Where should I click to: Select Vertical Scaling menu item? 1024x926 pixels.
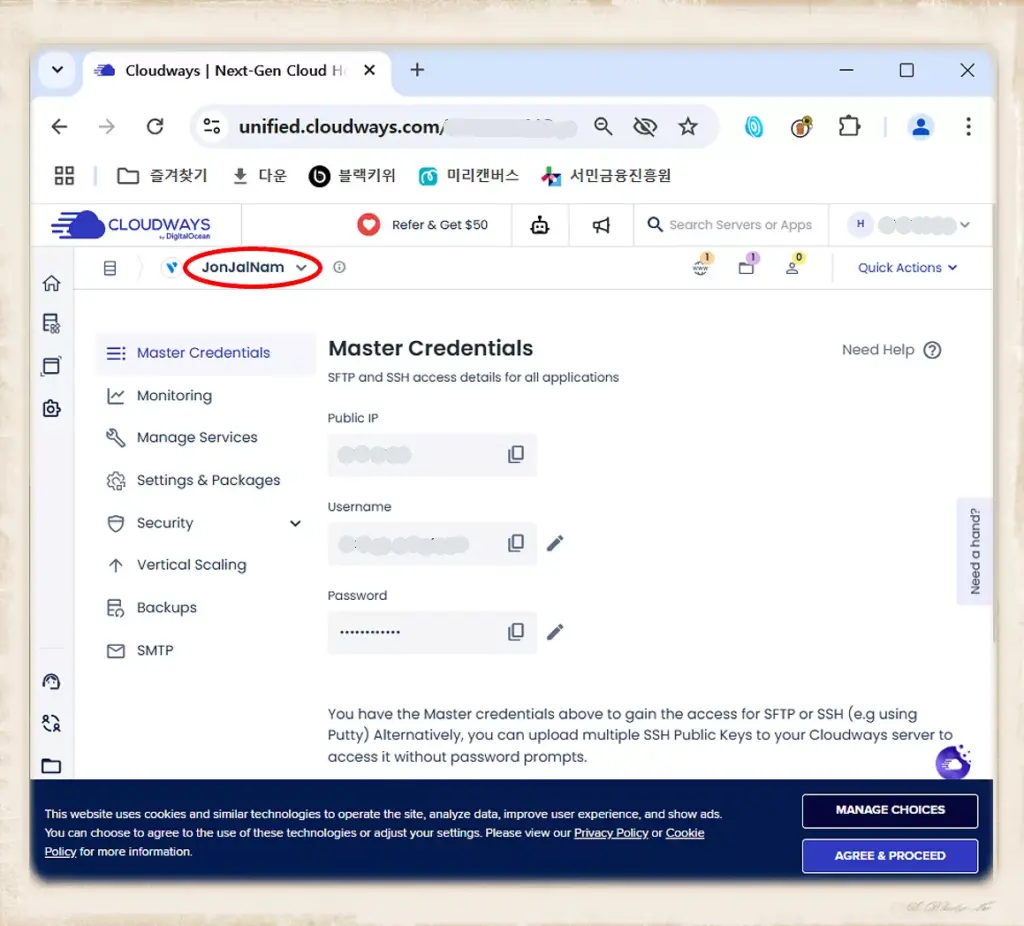click(191, 565)
